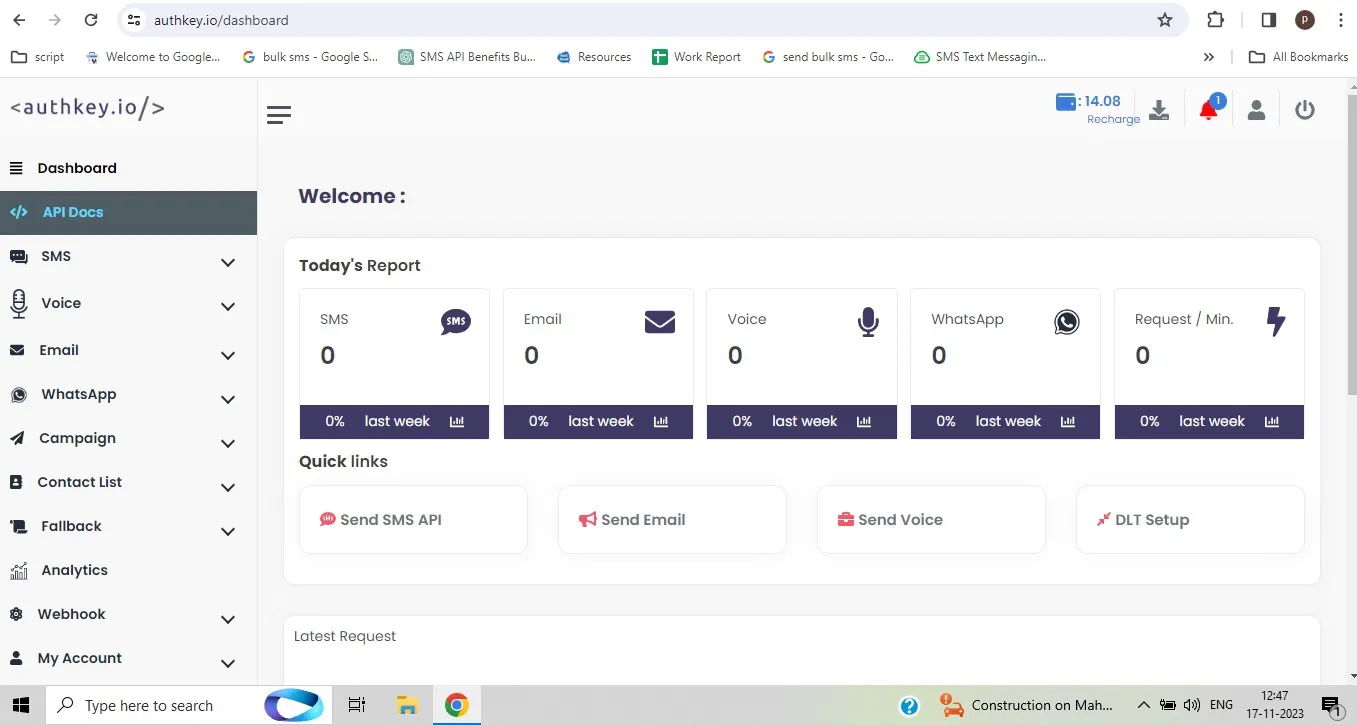Screen dimensions: 1357x725
Task: Toggle the browser side panel icon
Action: click(x=1269, y=20)
